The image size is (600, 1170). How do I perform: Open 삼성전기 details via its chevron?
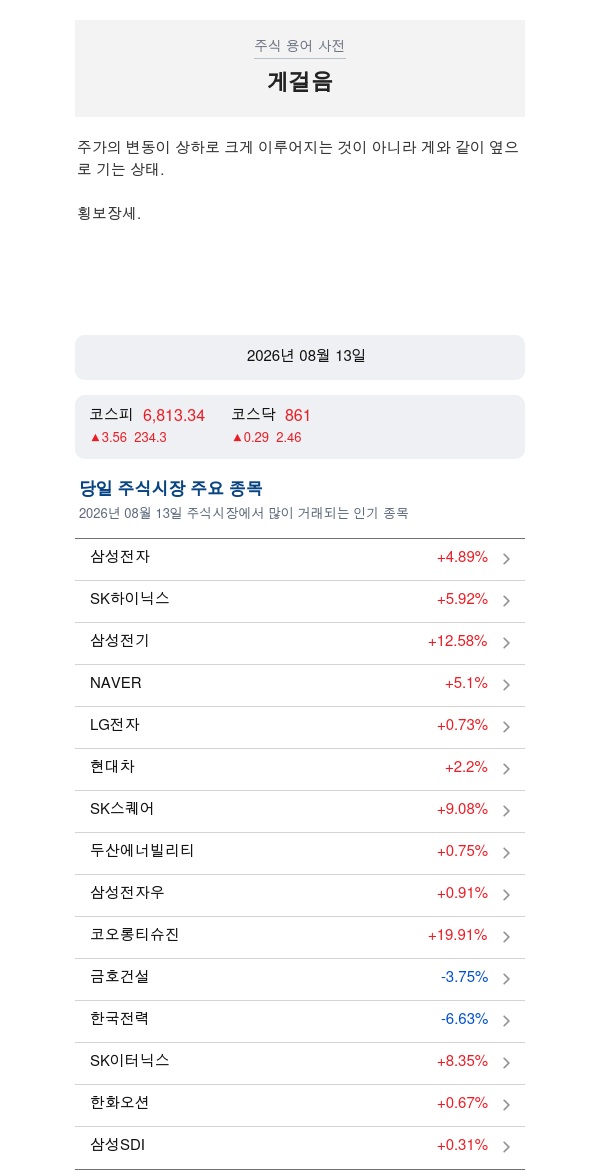(506, 642)
